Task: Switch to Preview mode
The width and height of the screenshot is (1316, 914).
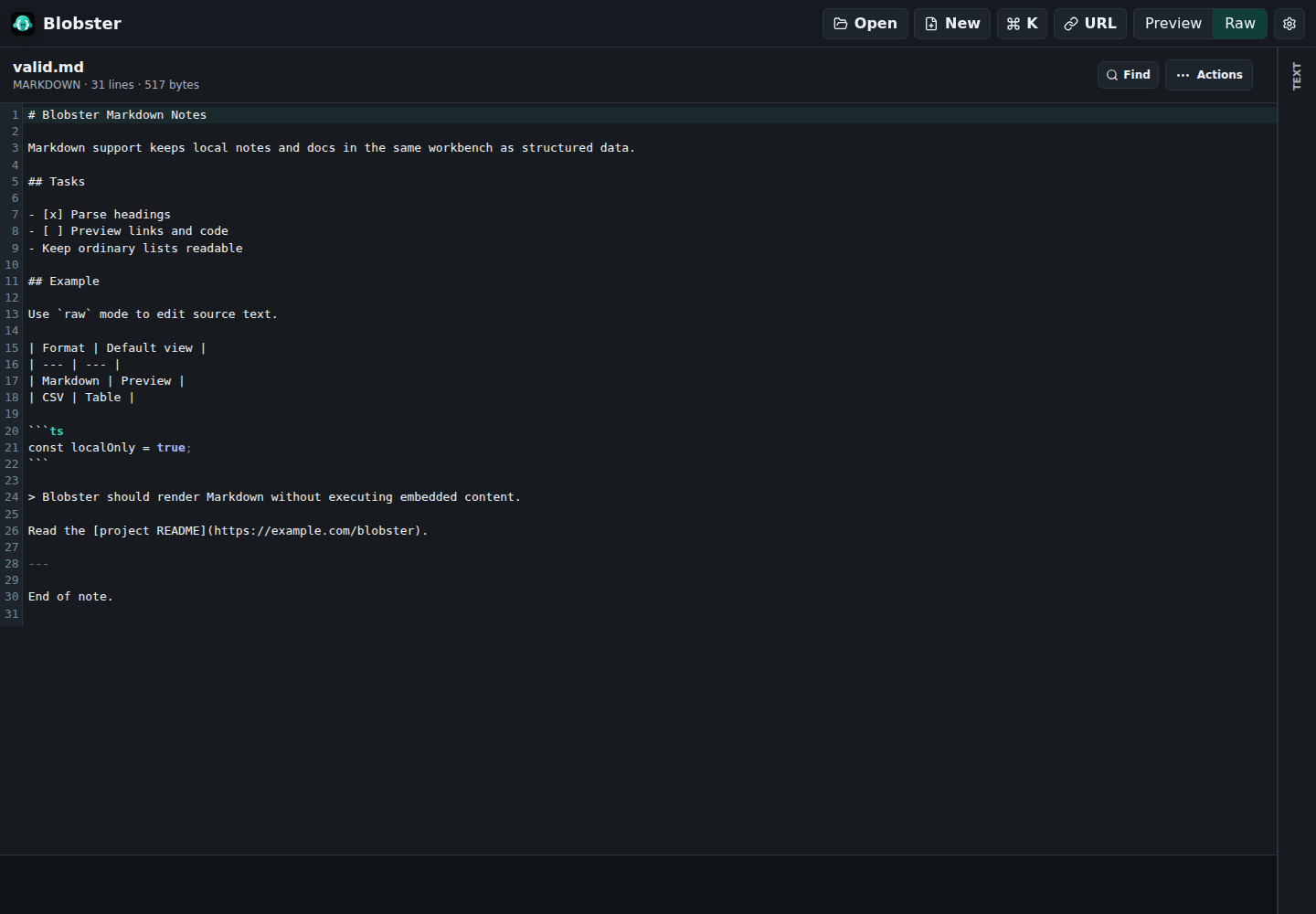Action: pos(1173,24)
